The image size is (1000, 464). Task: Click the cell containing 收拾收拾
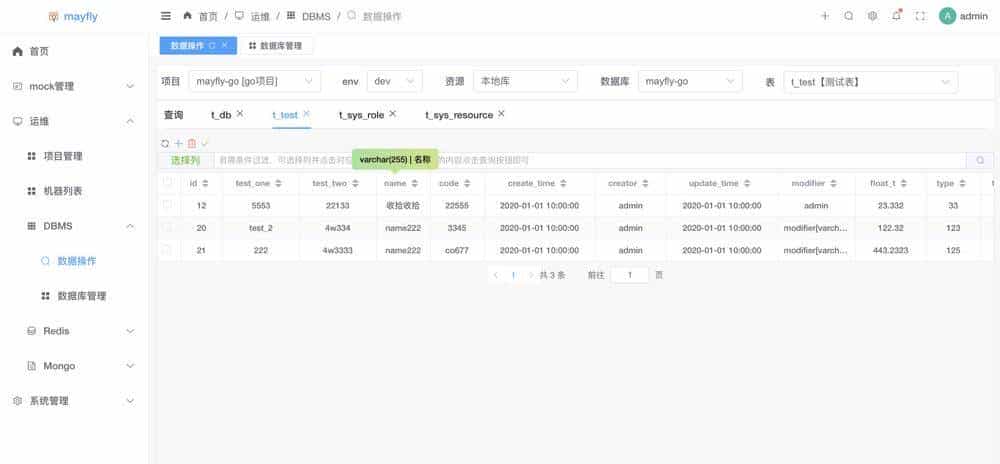click(x=403, y=206)
